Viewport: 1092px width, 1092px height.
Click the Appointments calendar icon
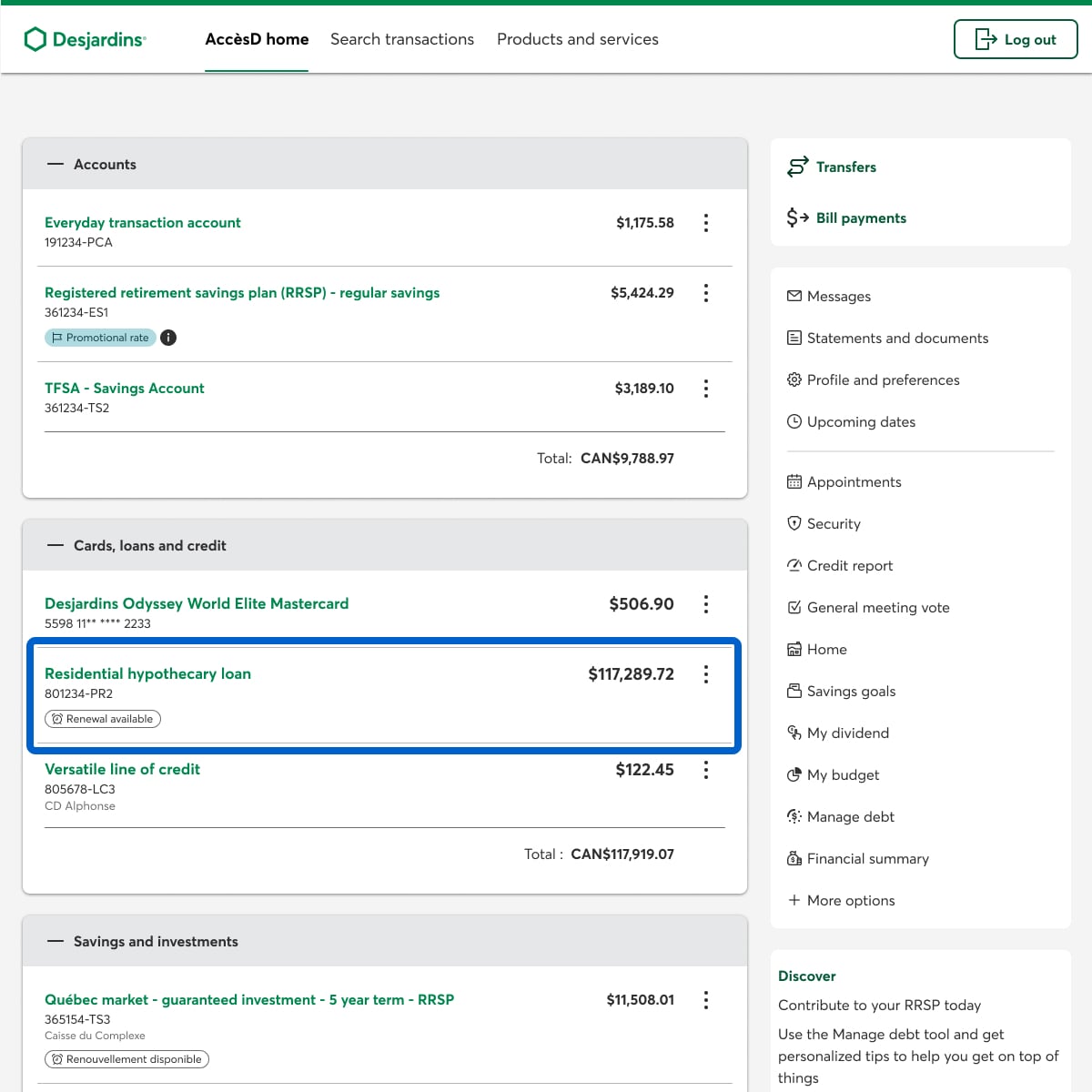point(794,481)
